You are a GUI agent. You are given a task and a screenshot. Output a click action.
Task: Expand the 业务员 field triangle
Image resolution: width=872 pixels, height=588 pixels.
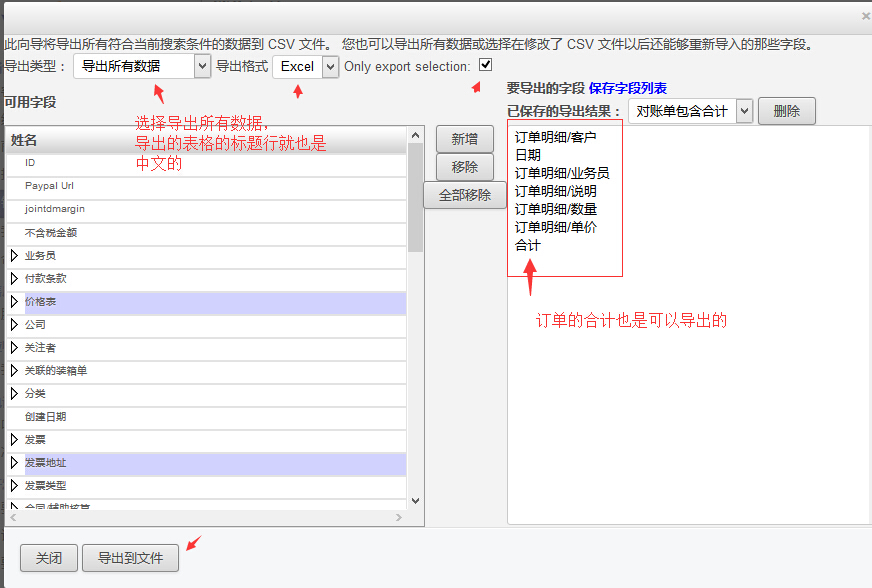14,256
